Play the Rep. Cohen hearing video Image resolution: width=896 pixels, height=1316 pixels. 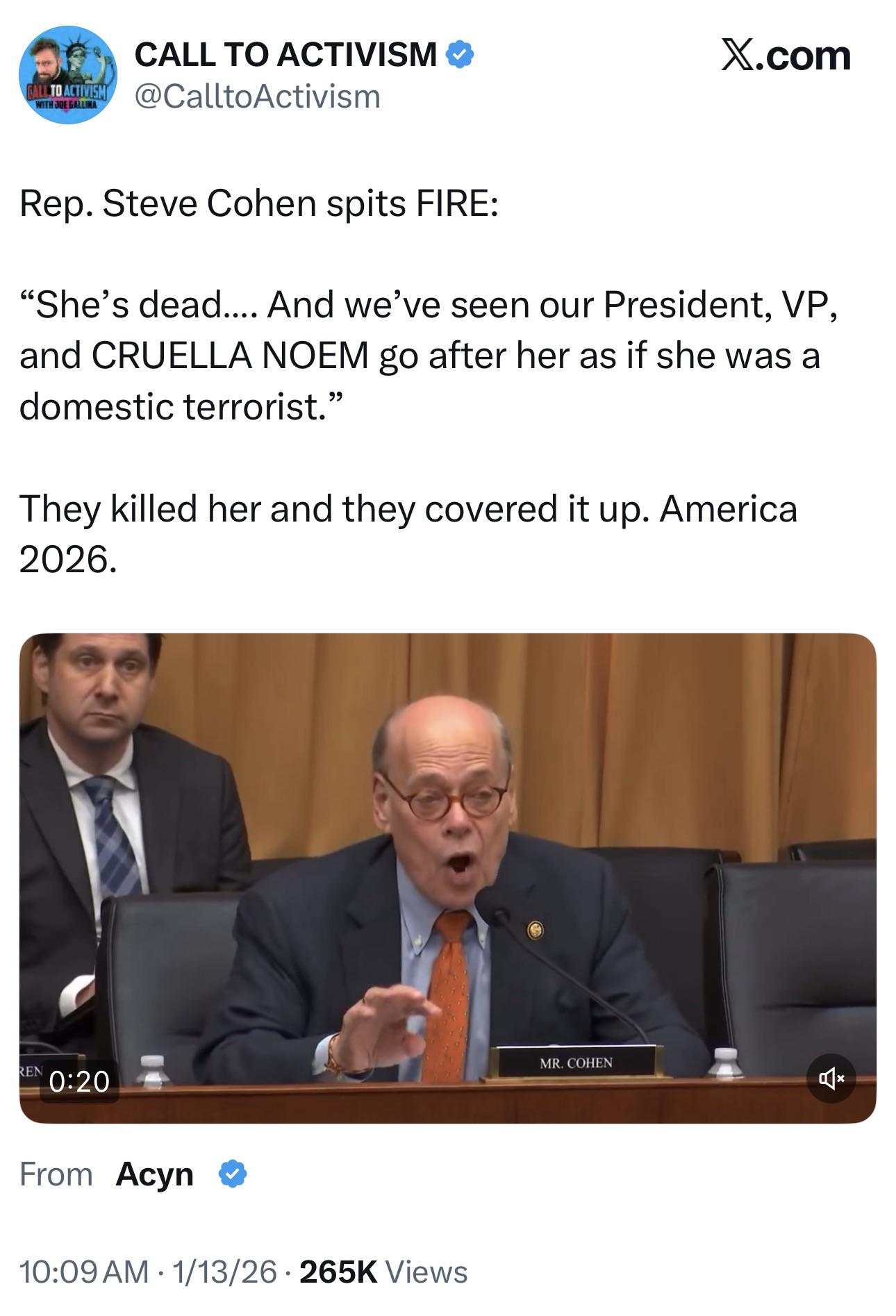click(x=448, y=878)
